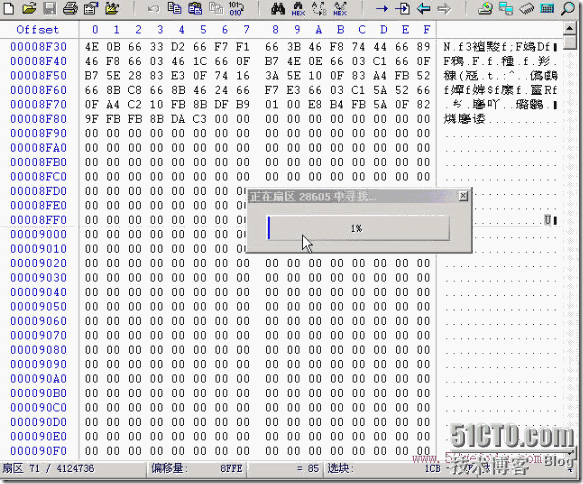Click hex byte C3 in row 00008F80
Screen dimensions: 583x484
(200, 119)
